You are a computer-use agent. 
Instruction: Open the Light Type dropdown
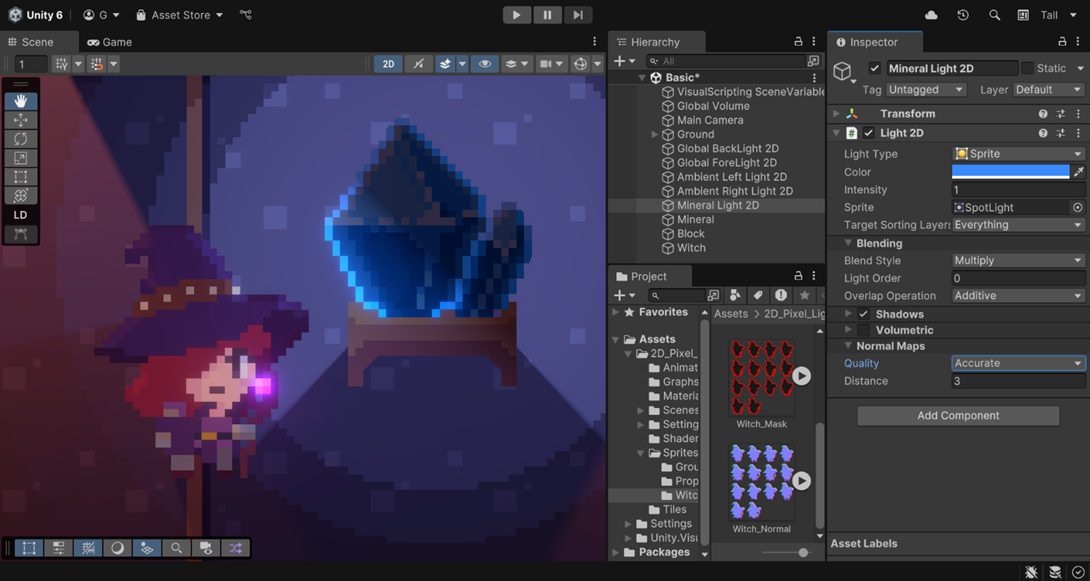coord(1018,154)
